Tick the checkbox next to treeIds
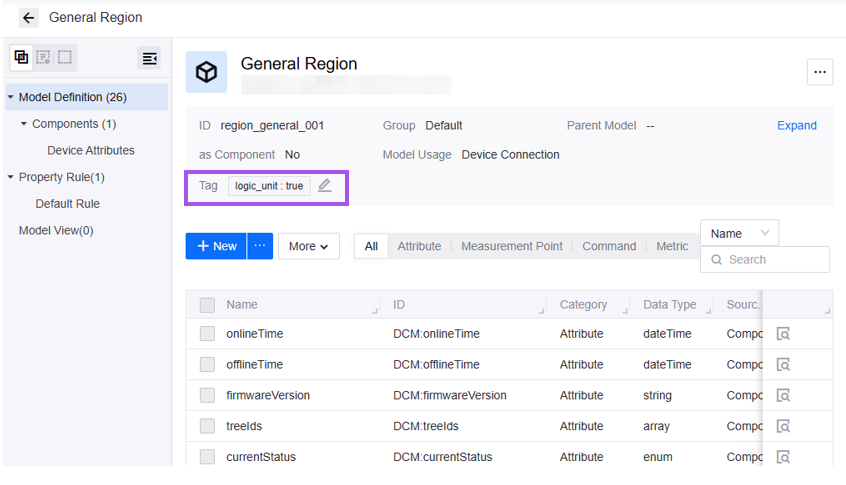Viewport: 846px width, 485px height. pyautogui.click(x=207, y=427)
